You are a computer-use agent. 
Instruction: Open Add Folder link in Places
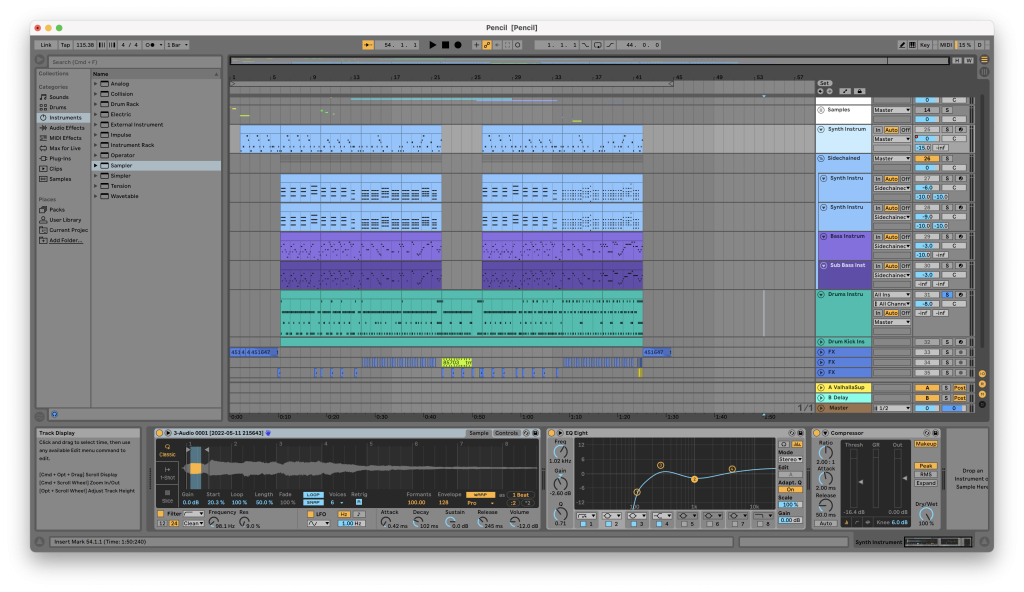pyautogui.click(x=65, y=240)
